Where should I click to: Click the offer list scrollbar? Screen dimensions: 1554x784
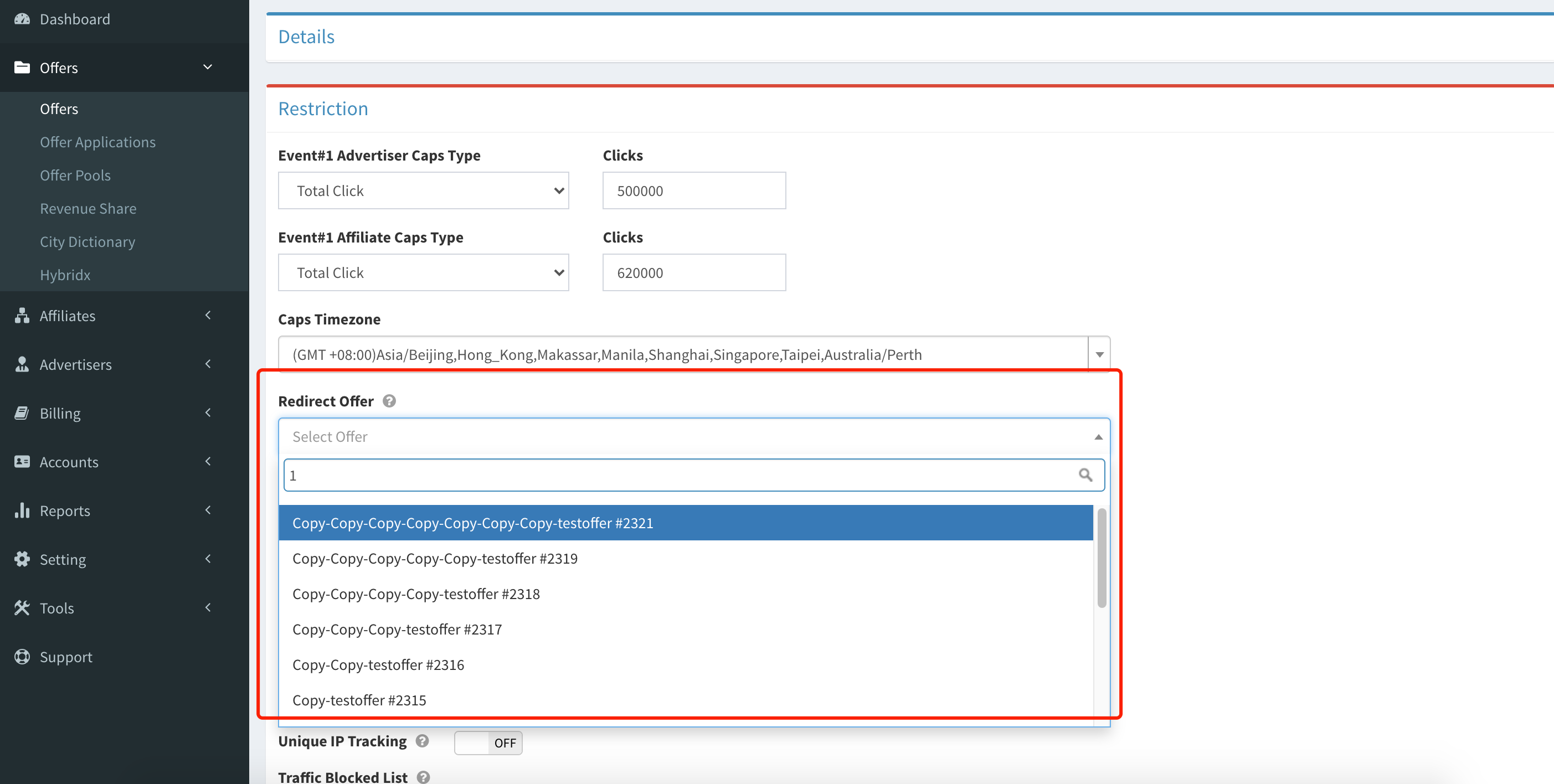[x=1102, y=558]
